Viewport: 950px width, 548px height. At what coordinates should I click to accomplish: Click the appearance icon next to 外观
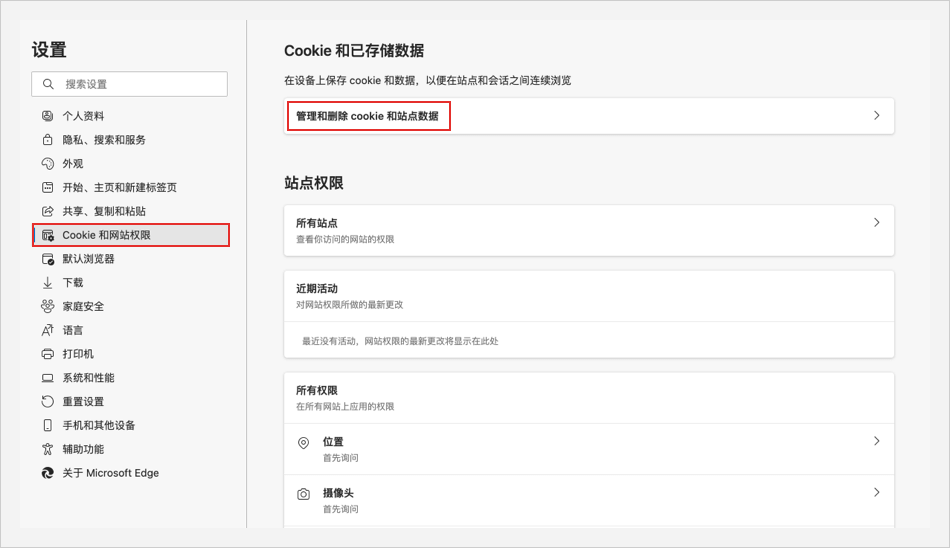(x=47, y=164)
